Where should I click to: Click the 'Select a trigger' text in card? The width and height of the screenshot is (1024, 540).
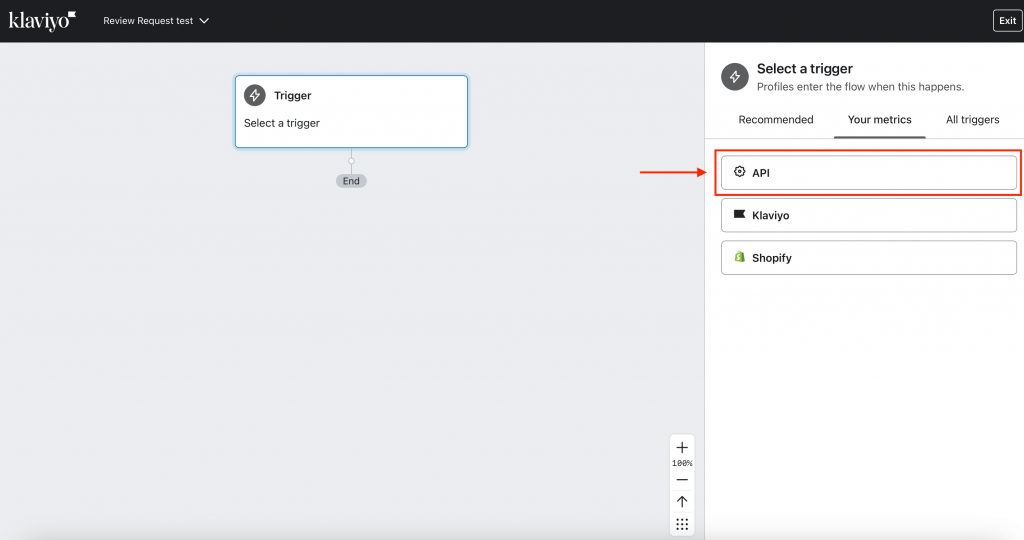pos(281,123)
